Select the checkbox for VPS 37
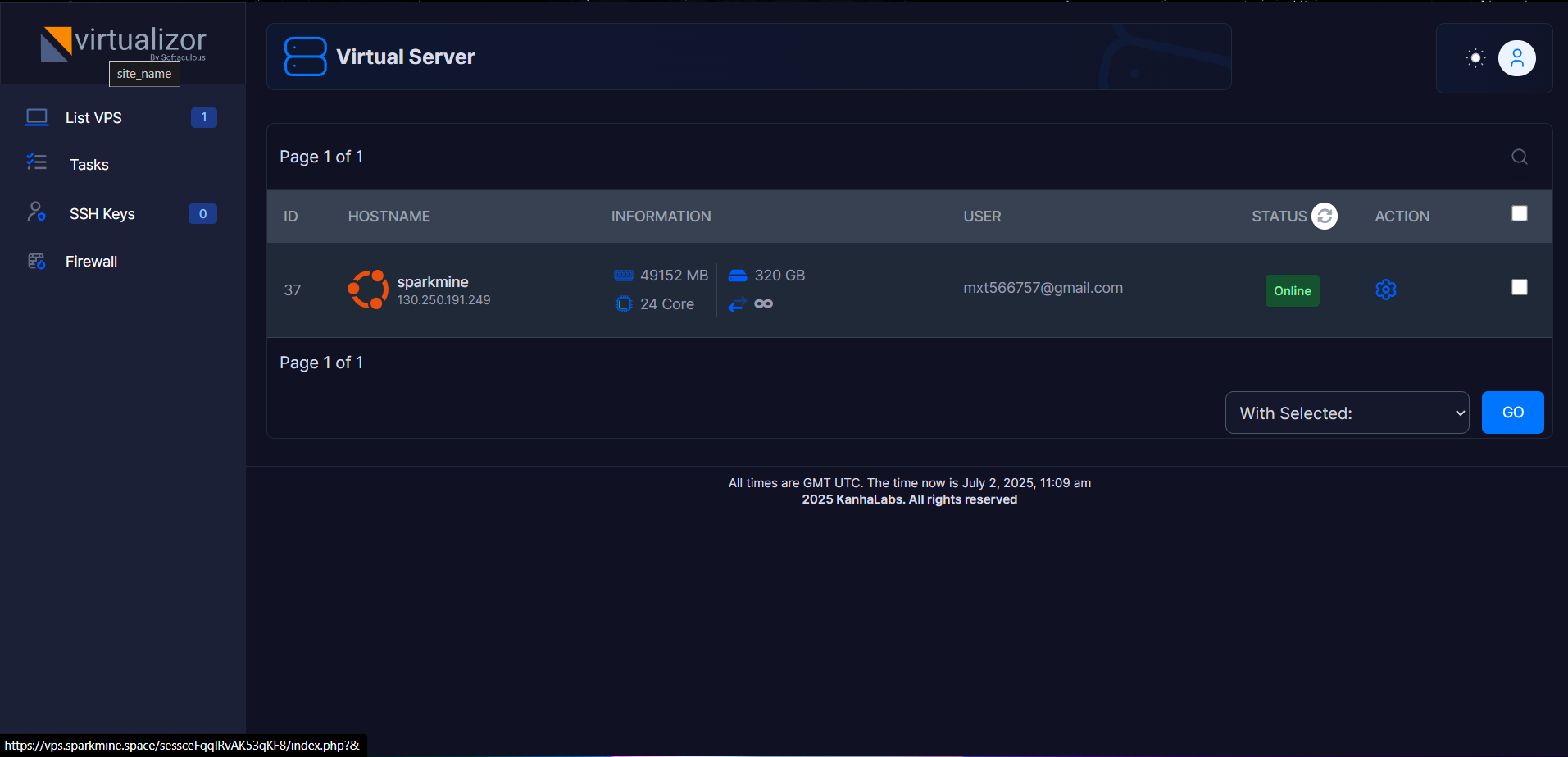This screenshot has height=757, width=1568. pyautogui.click(x=1519, y=287)
